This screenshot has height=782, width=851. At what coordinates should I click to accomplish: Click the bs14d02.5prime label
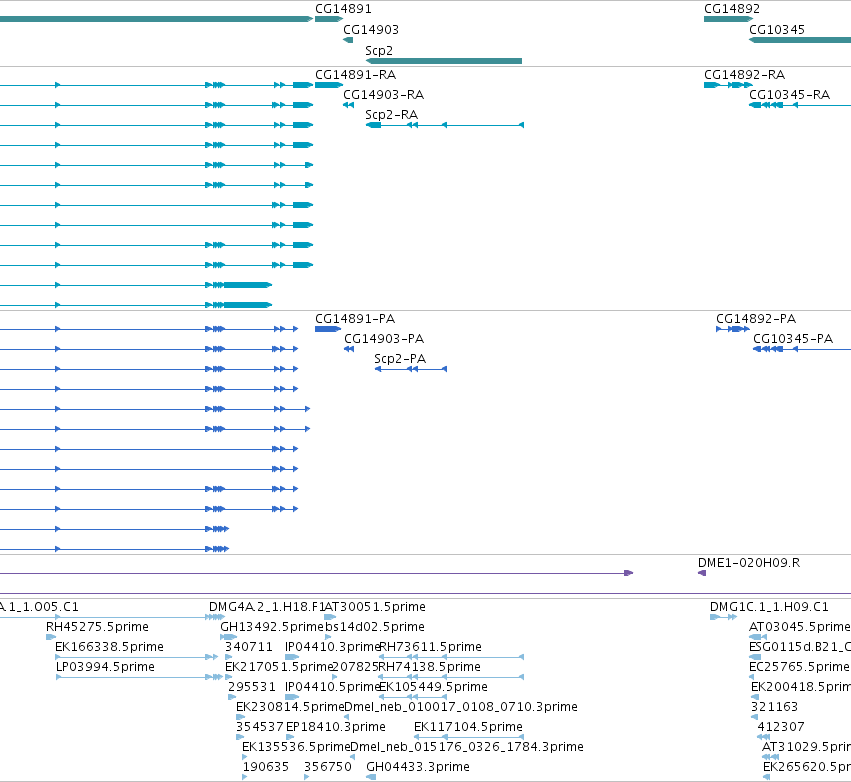coord(375,627)
